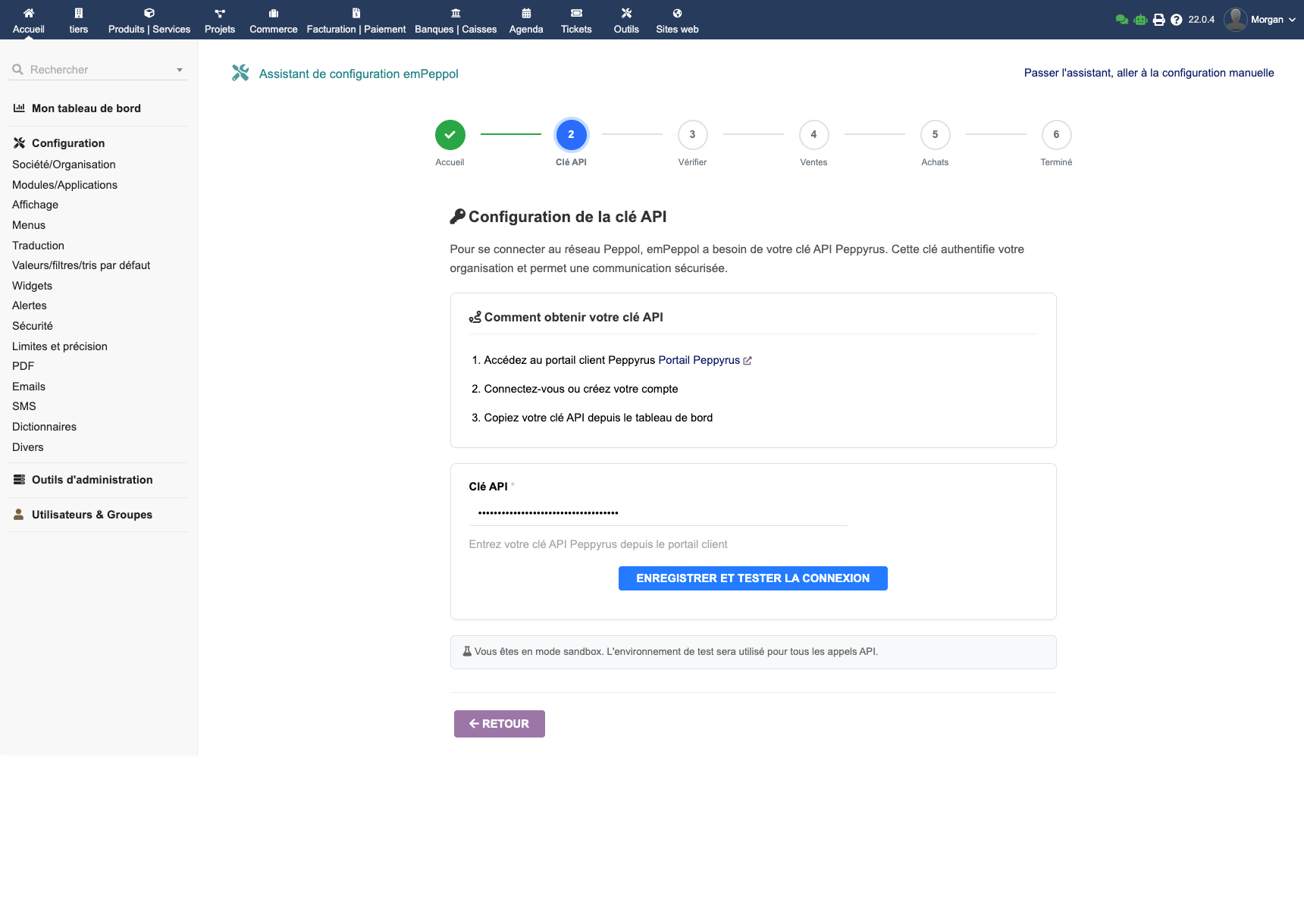Open the Assistant de configuration emPeppol link
The width and height of the screenshot is (1304, 924).
[x=359, y=74]
